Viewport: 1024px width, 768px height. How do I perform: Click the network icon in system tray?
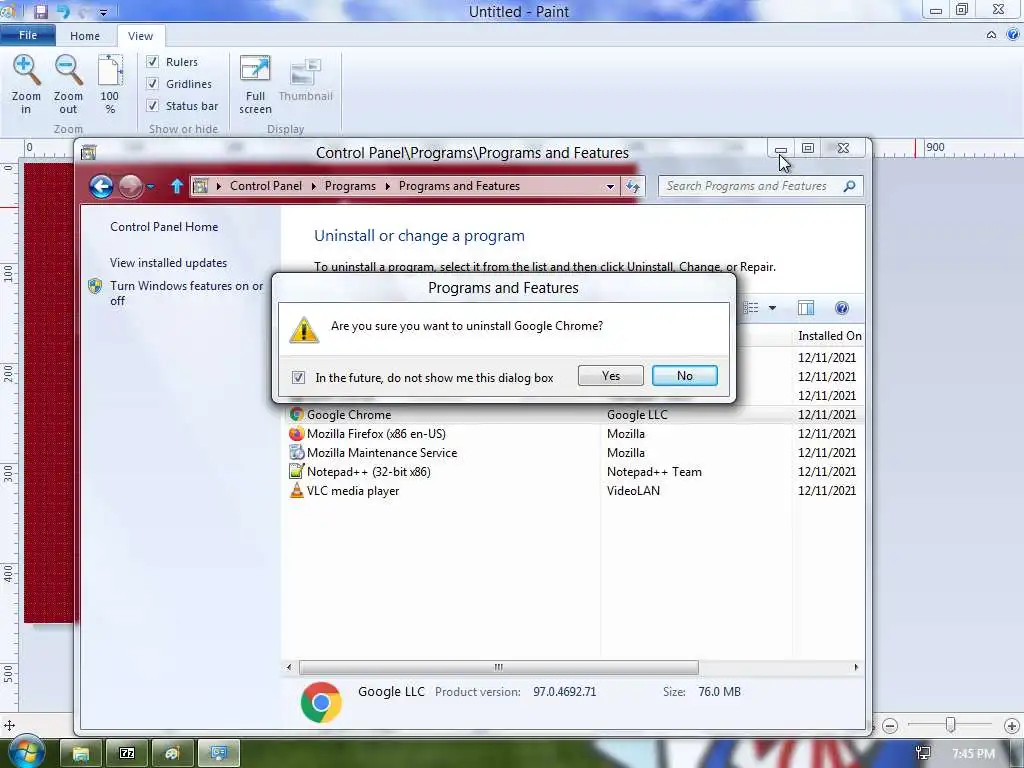pyautogui.click(x=923, y=754)
